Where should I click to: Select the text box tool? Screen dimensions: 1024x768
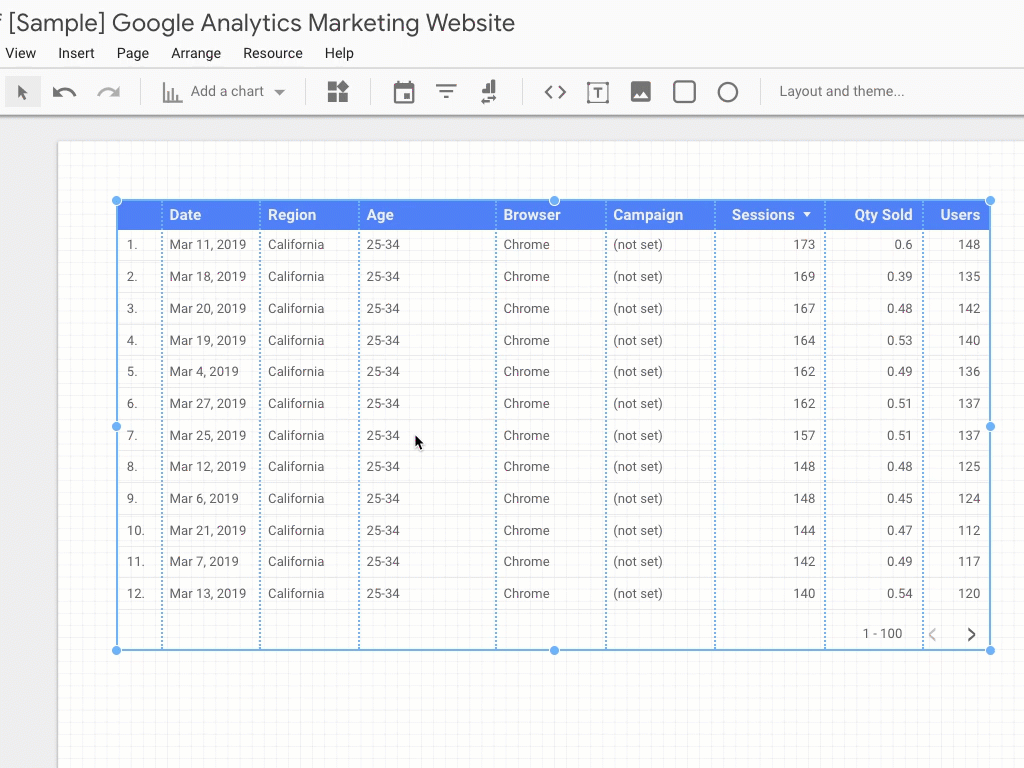(598, 92)
